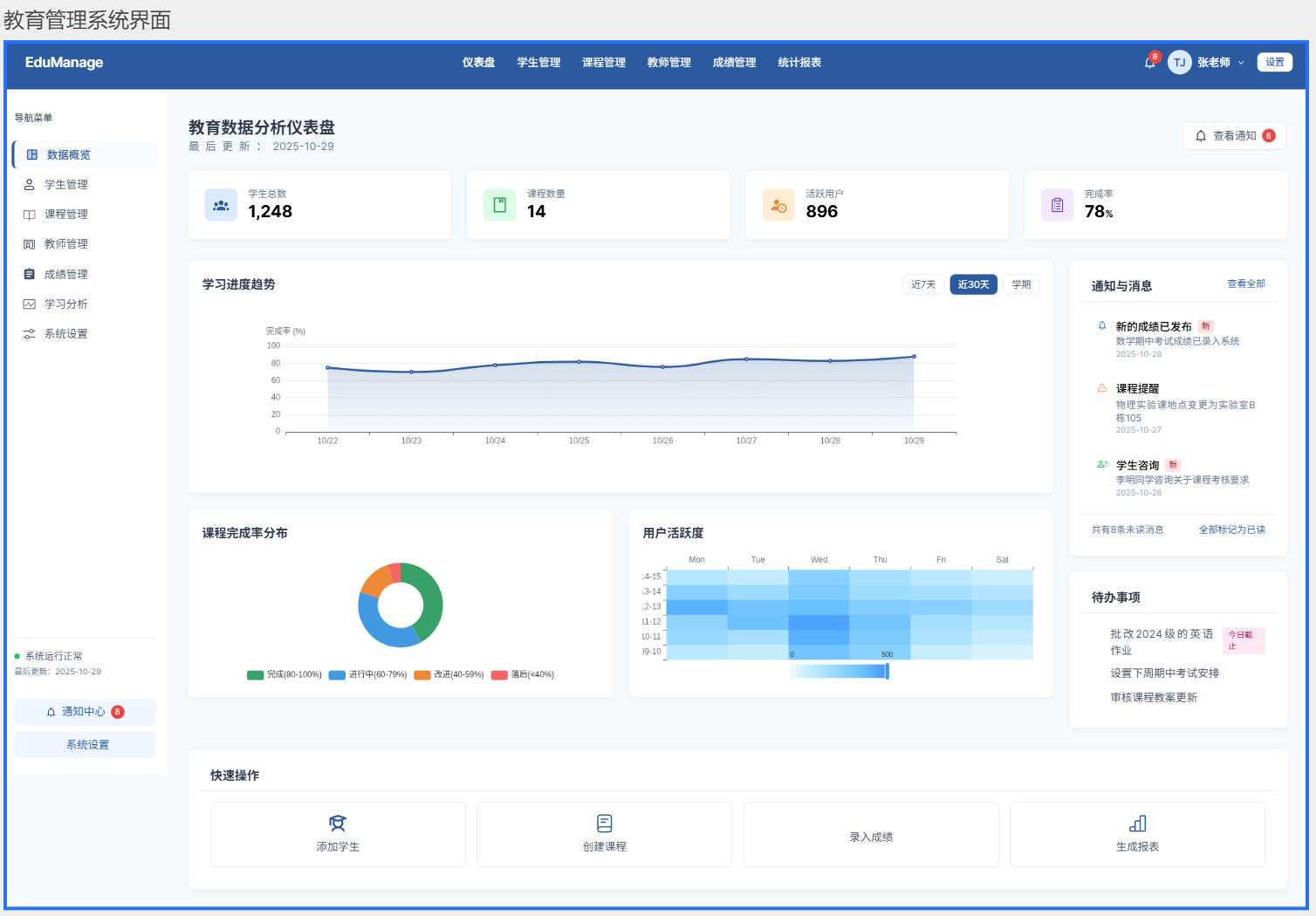Open 学习分析 in the sidebar
Viewport: 1316px width, 916px height.
pyautogui.click(x=66, y=304)
